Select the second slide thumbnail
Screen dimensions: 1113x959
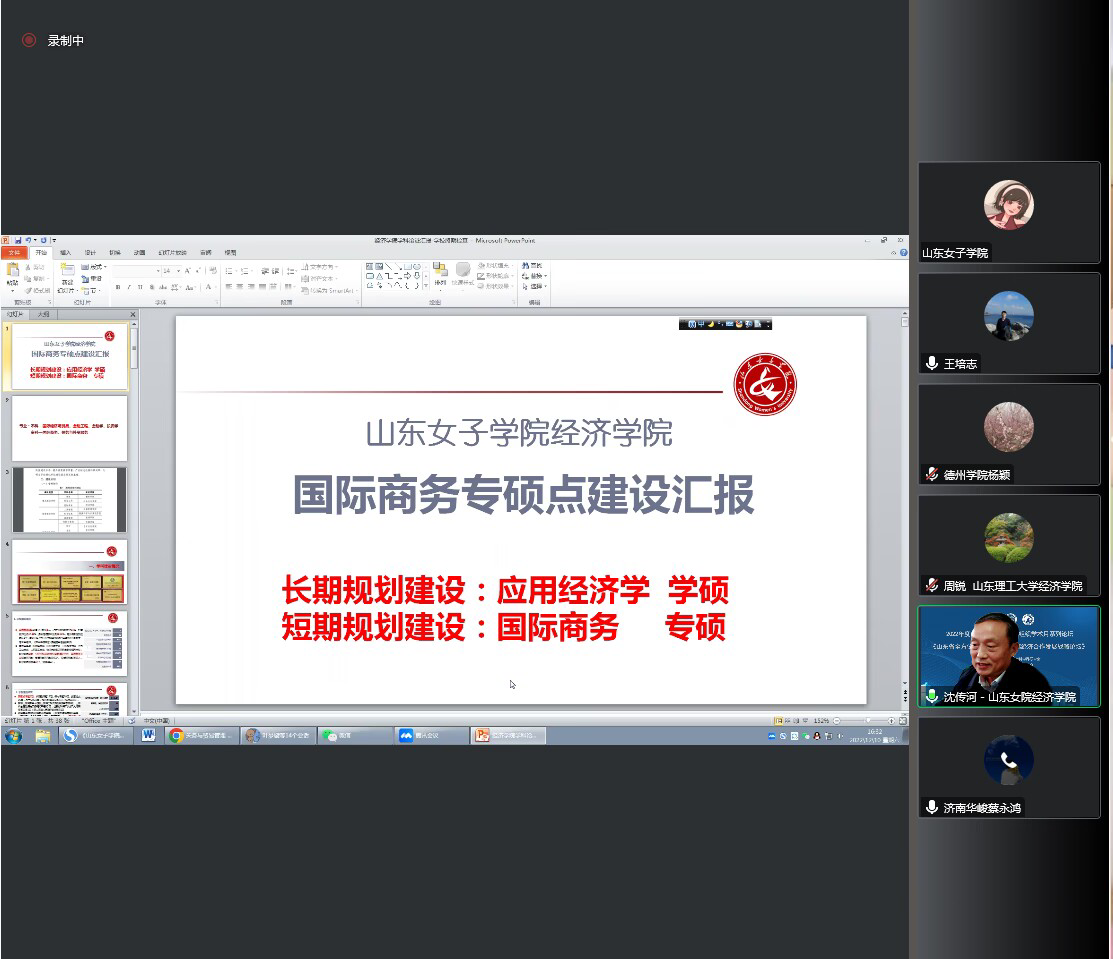coord(69,428)
